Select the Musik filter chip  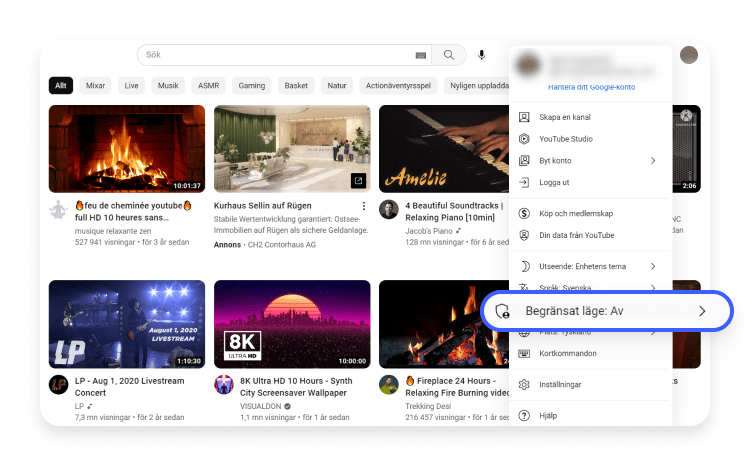click(168, 86)
